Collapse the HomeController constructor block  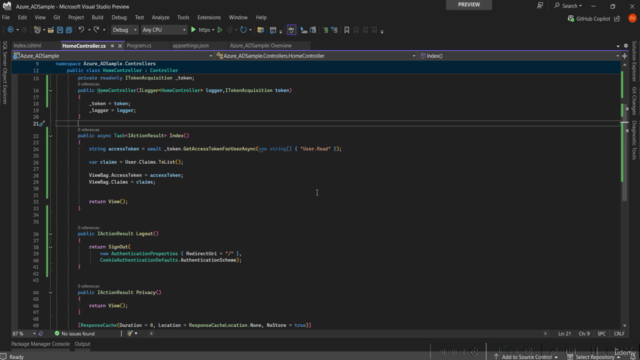(51, 90)
